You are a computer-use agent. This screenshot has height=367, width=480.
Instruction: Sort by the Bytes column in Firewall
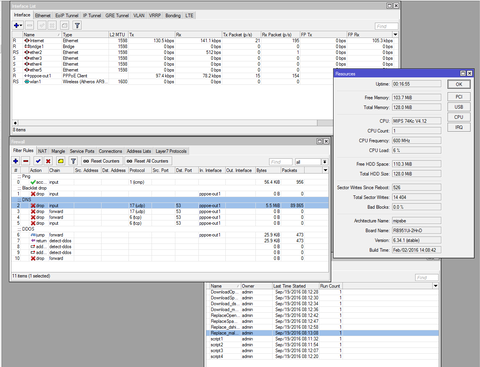268,170
